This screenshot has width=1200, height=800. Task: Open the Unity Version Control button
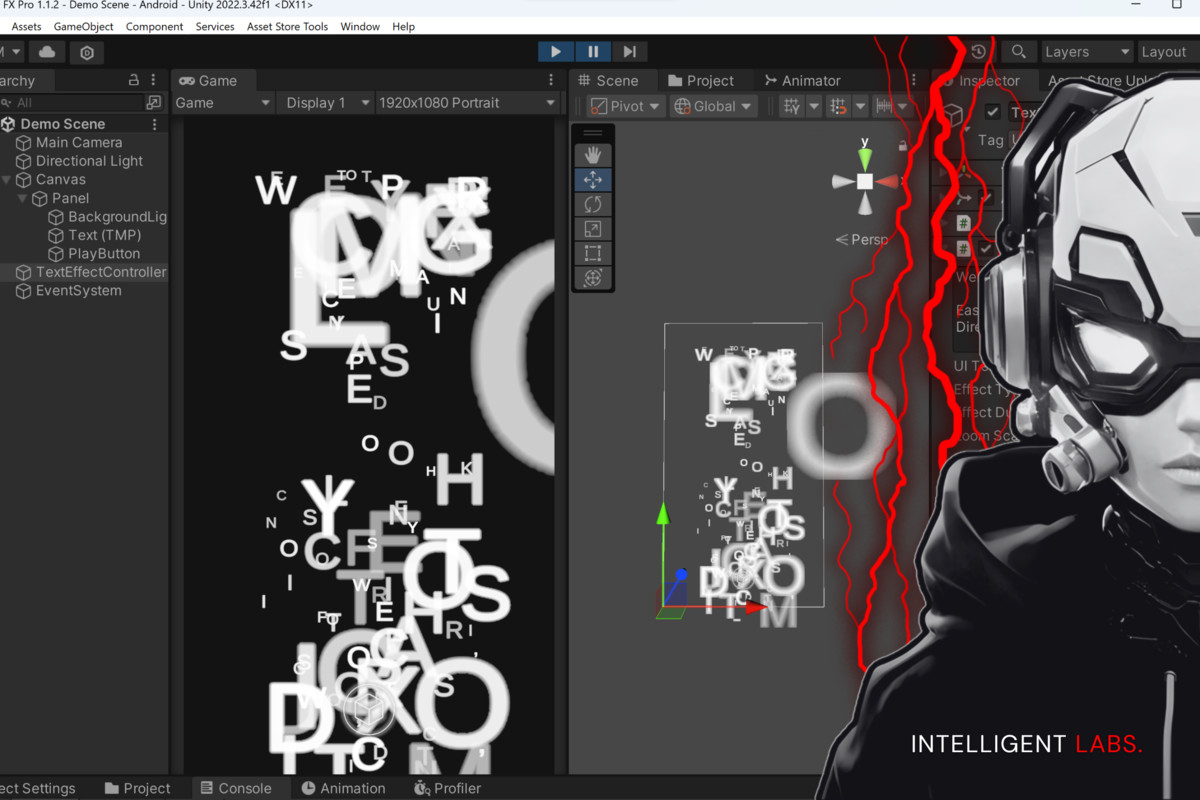click(87, 52)
